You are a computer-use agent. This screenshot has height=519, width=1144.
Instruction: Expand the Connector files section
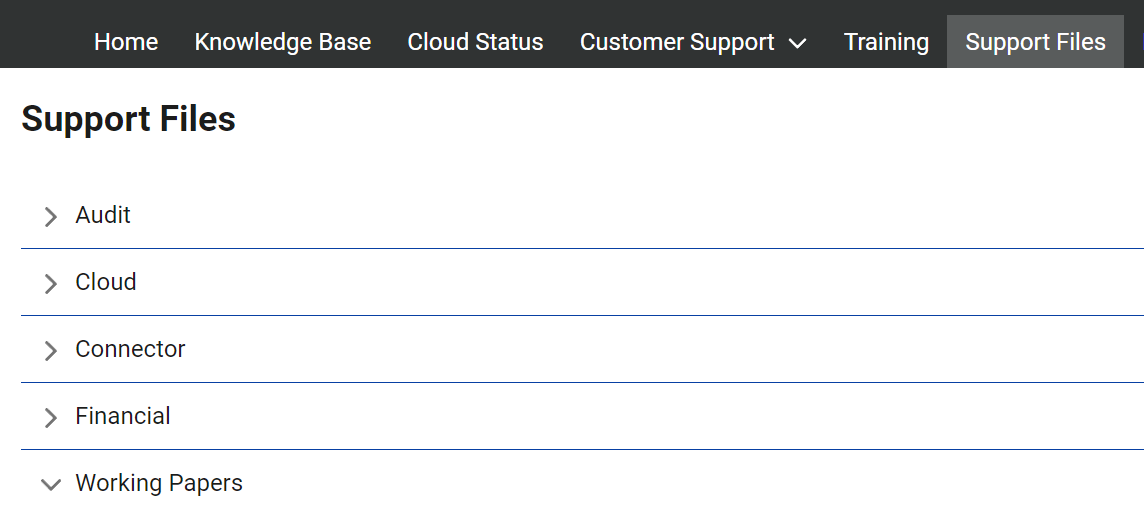(130, 349)
